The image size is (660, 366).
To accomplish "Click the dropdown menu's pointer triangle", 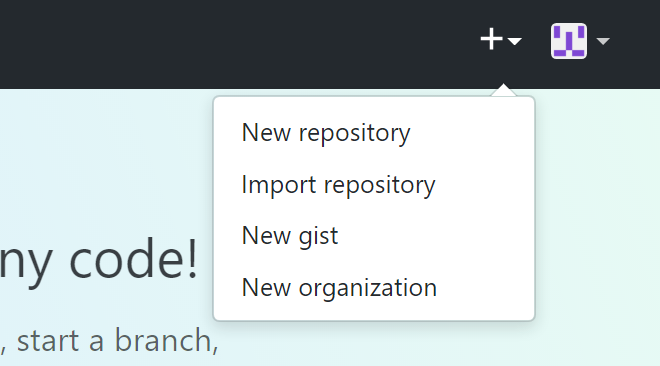I will coord(503,90).
